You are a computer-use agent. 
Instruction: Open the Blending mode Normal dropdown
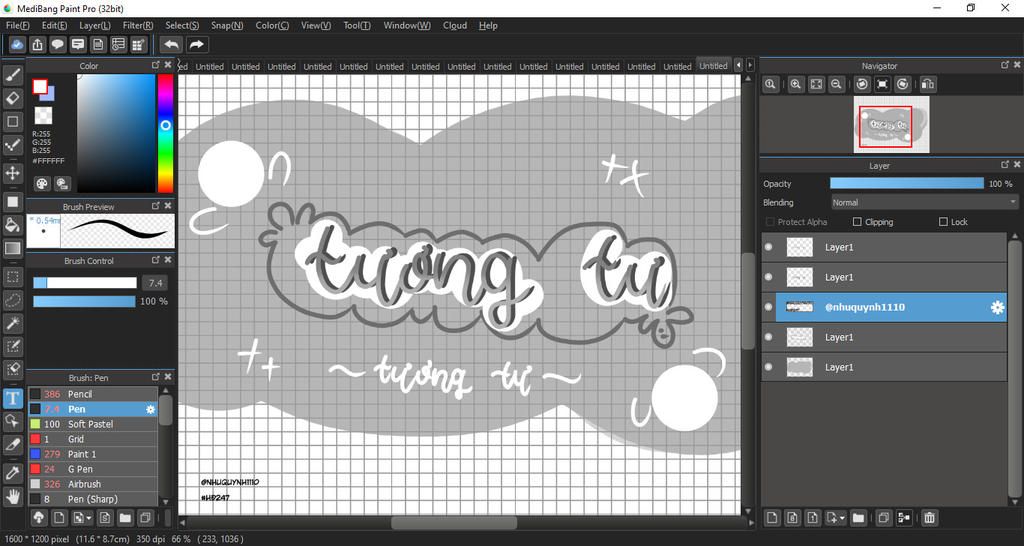tap(925, 202)
